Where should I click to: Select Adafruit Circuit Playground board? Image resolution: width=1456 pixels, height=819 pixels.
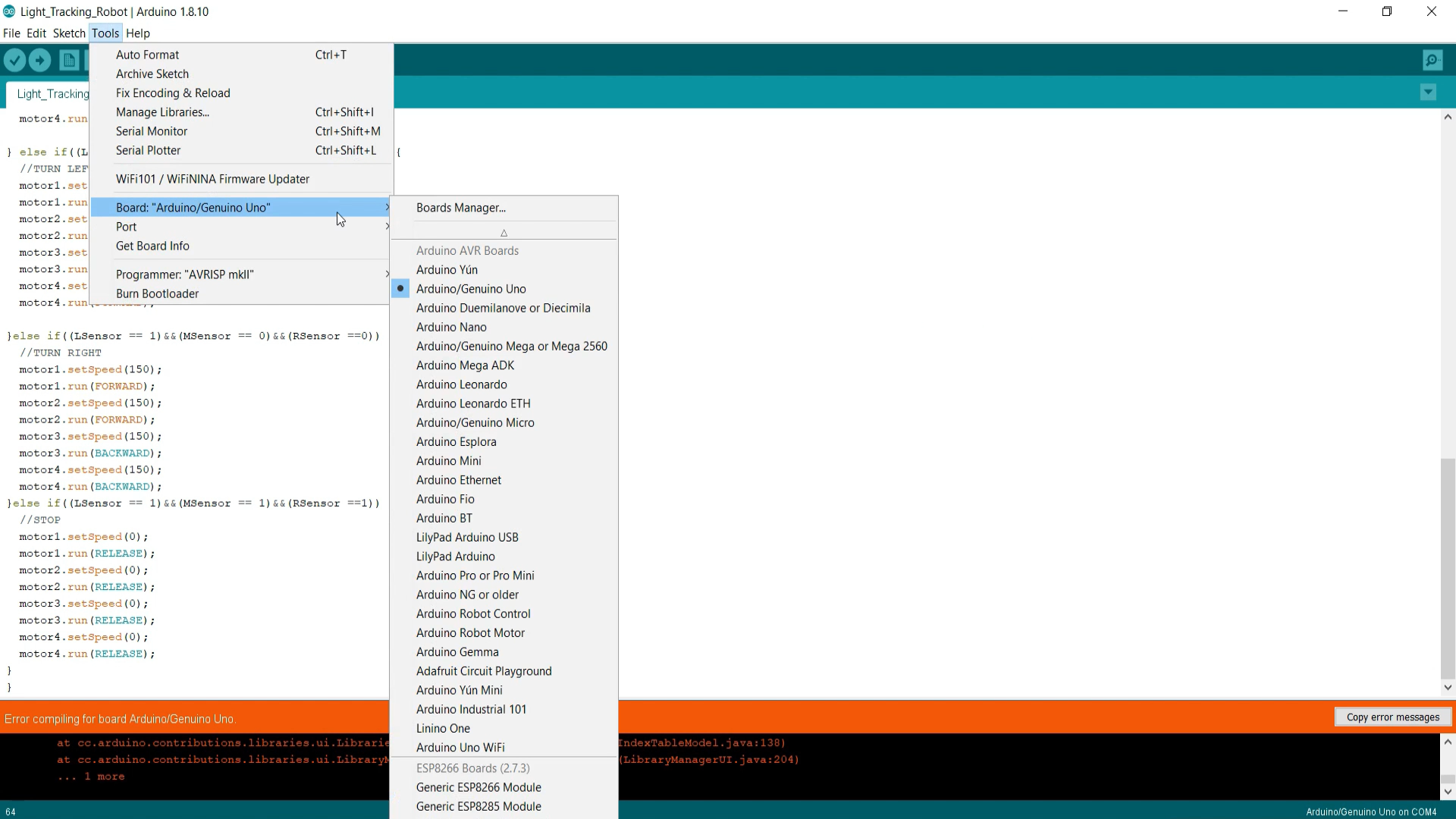[504, 671]
